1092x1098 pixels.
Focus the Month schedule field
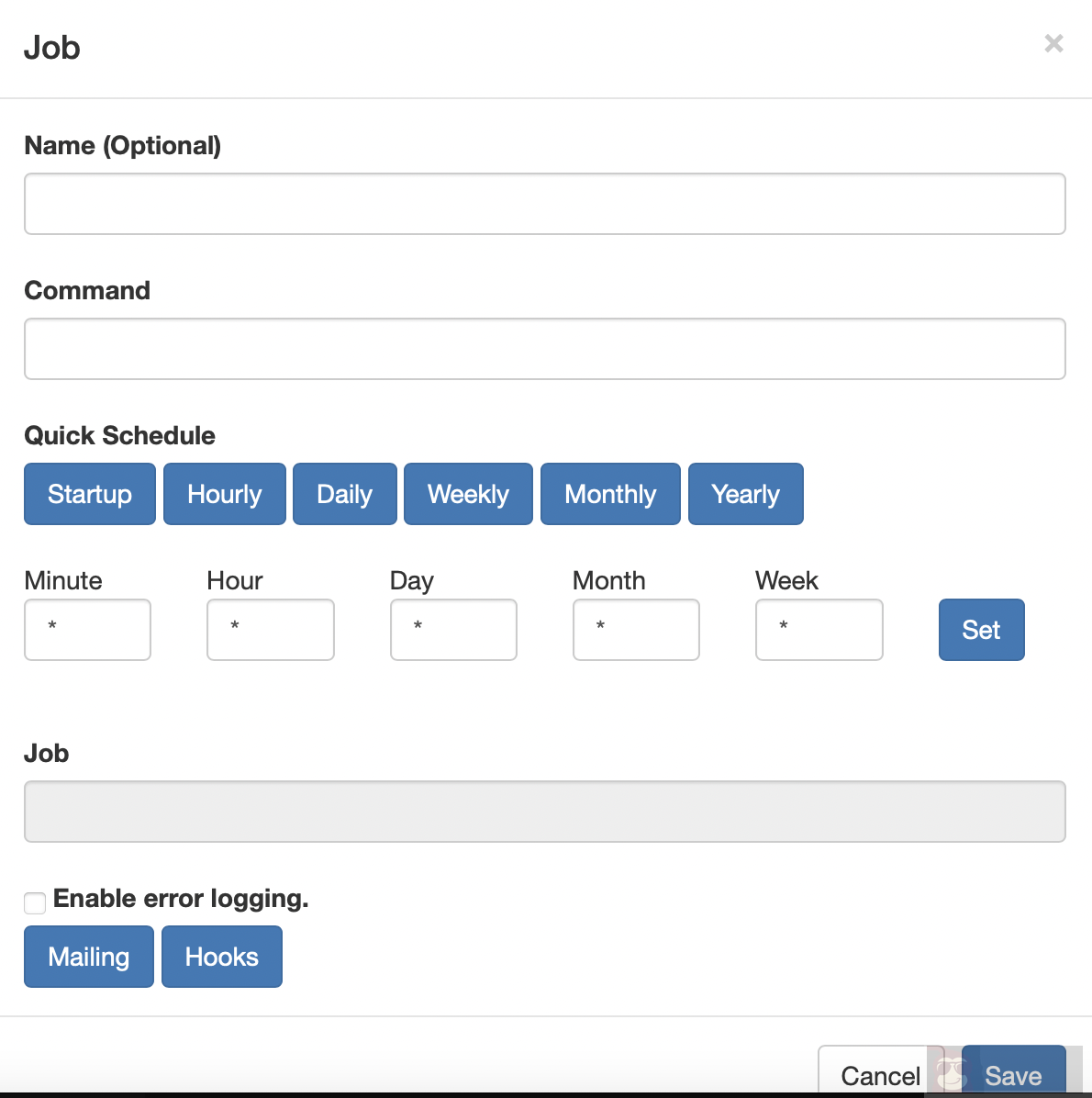coord(636,630)
